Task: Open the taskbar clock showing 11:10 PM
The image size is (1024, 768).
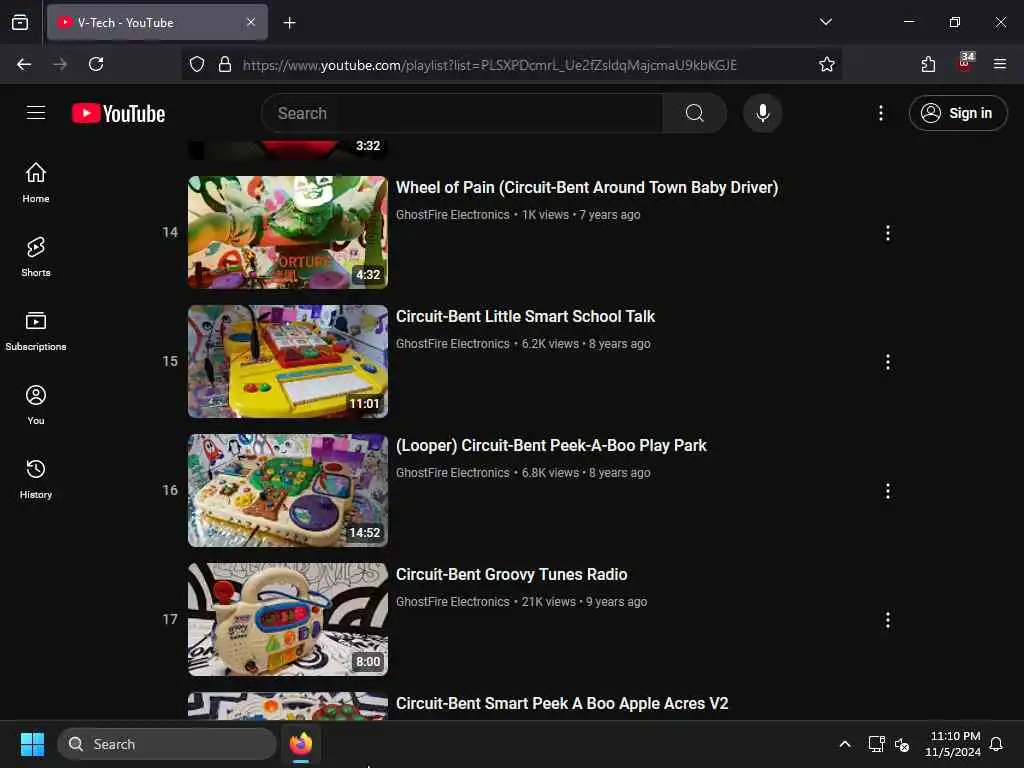Action: pos(953,744)
